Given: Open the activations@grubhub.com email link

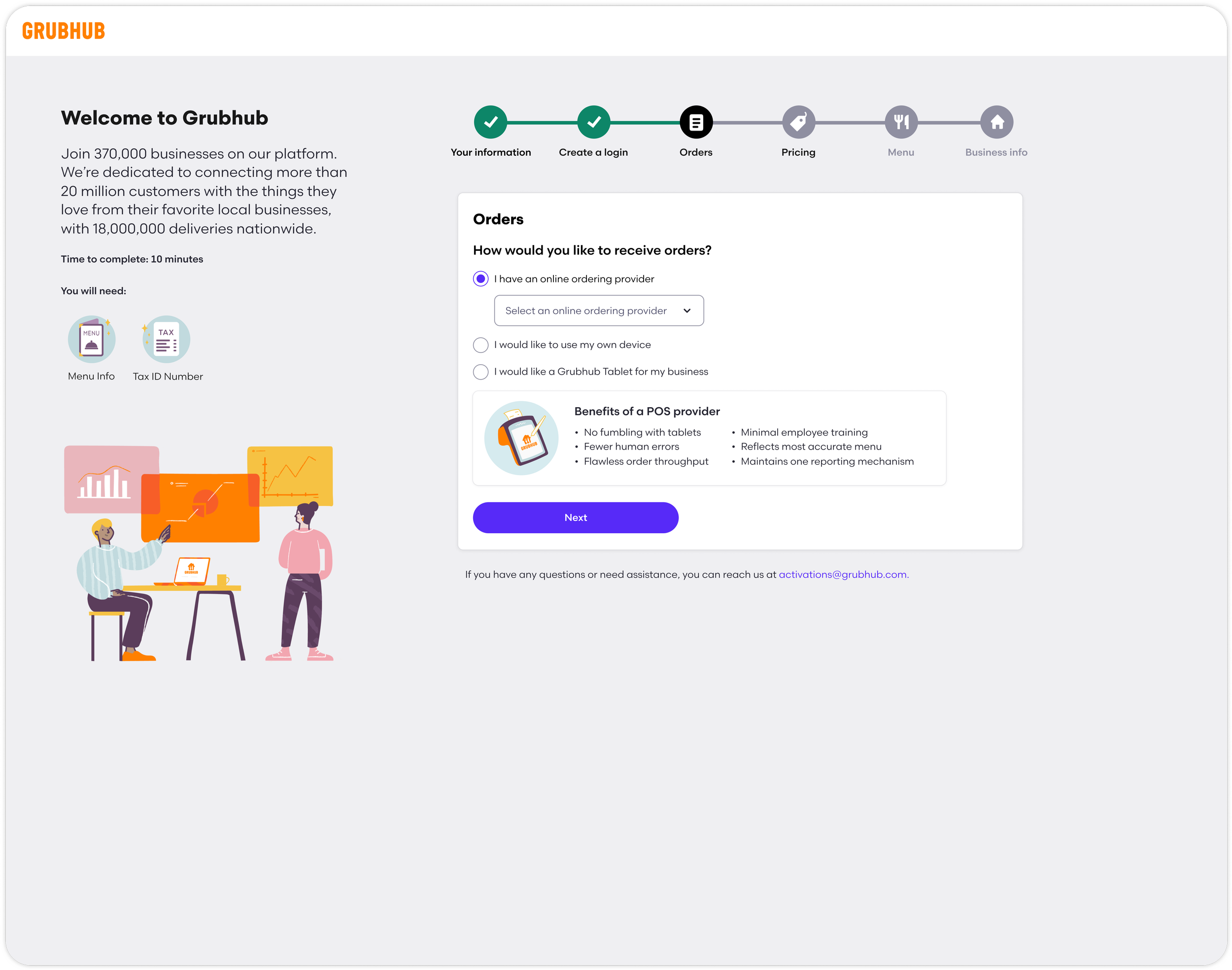Looking at the screenshot, I should point(843,574).
